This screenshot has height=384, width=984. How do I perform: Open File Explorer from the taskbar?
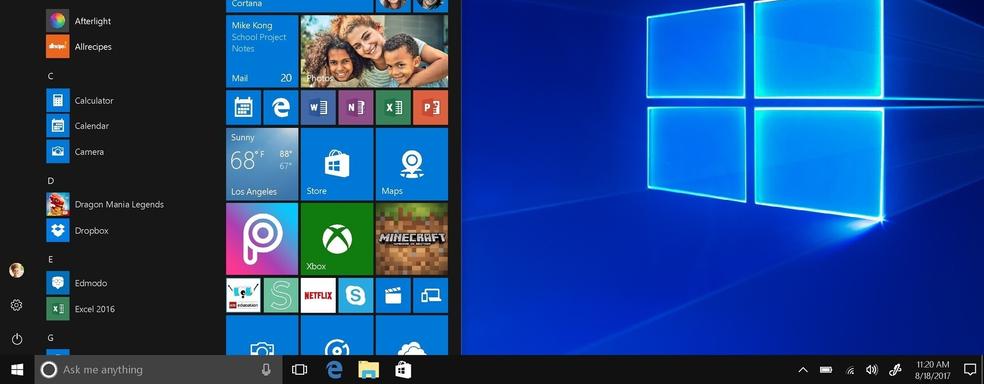pyautogui.click(x=368, y=370)
